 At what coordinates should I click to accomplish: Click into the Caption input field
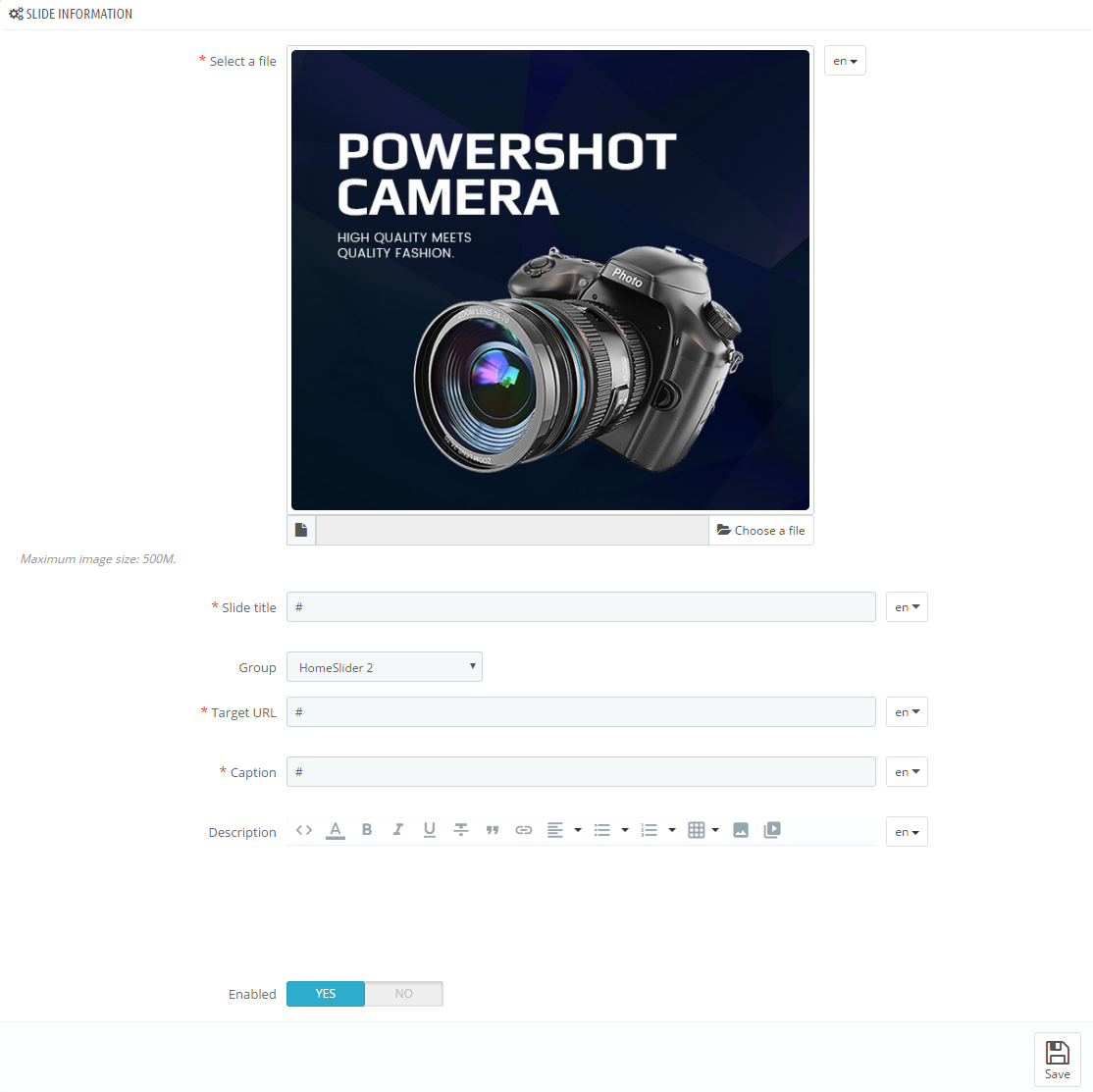tap(581, 772)
